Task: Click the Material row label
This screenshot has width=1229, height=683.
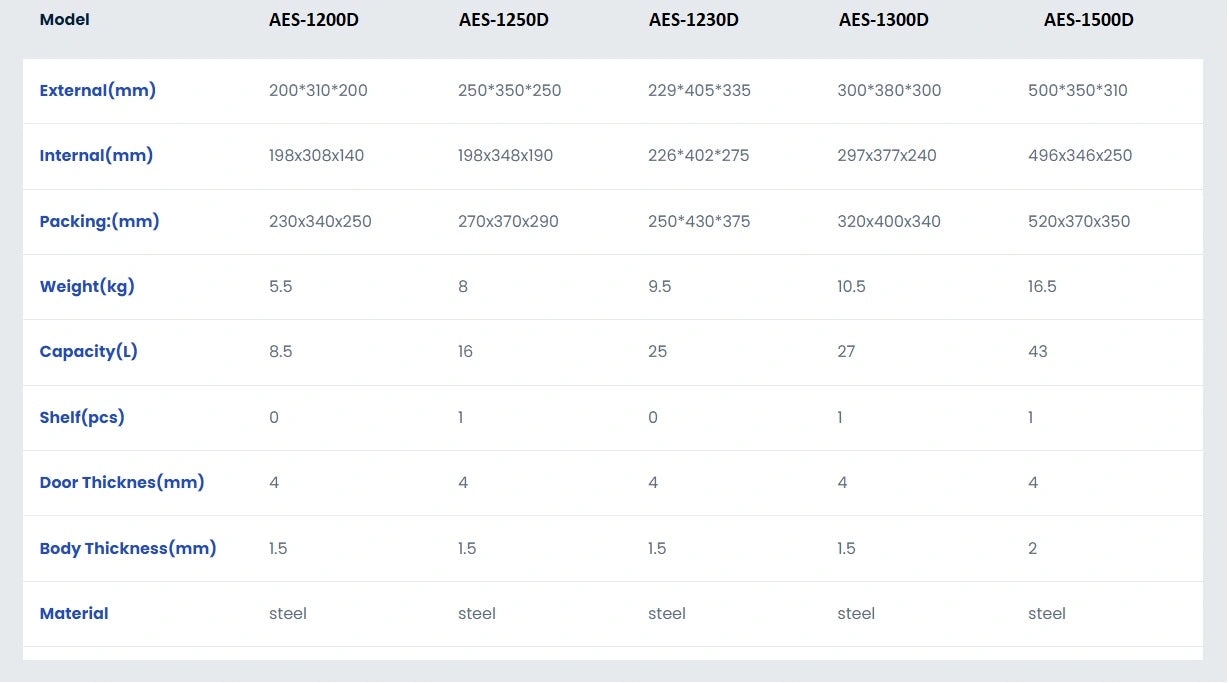Action: click(74, 614)
